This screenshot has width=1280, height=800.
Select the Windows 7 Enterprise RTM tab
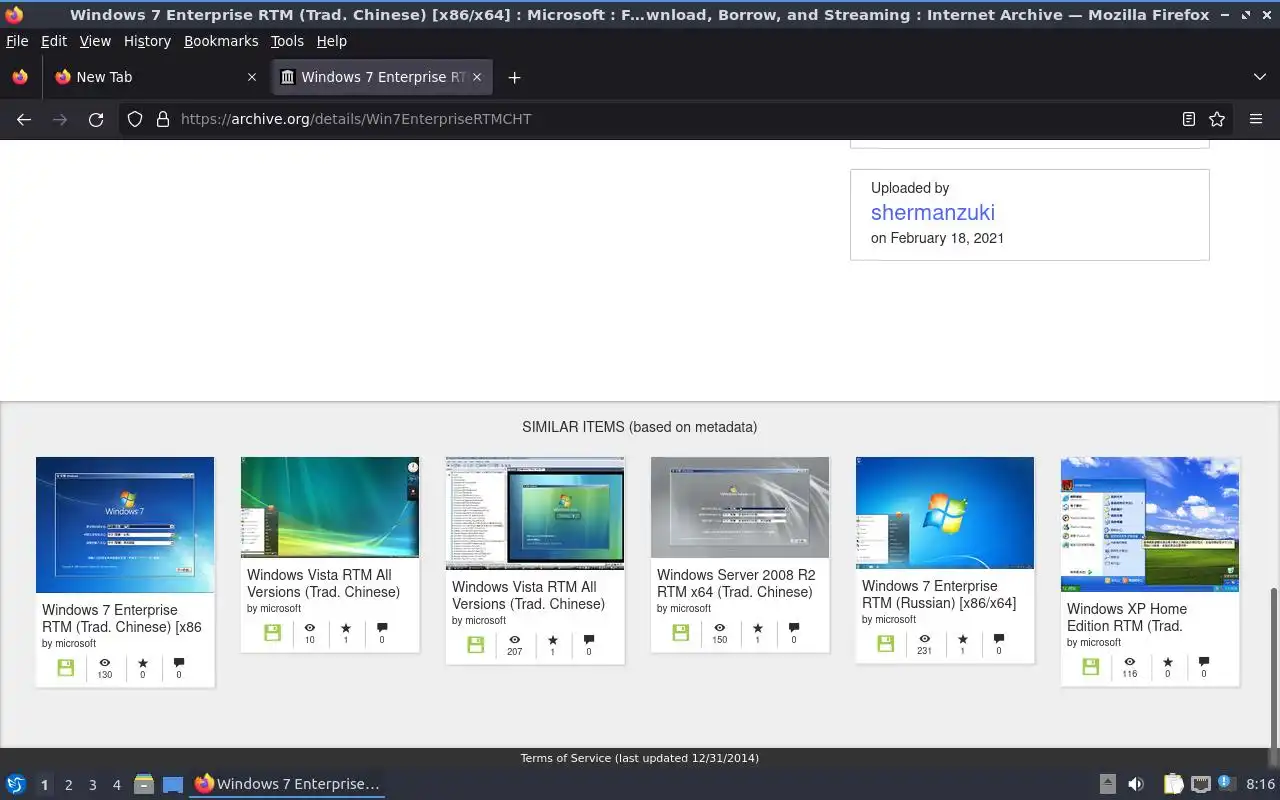click(x=382, y=77)
